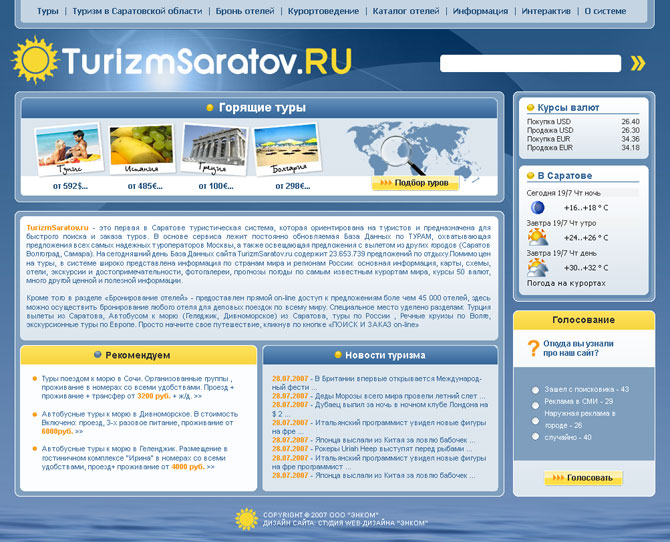670x542 pixels.
Task: Open the "Туры" menu item
Action: (47, 12)
